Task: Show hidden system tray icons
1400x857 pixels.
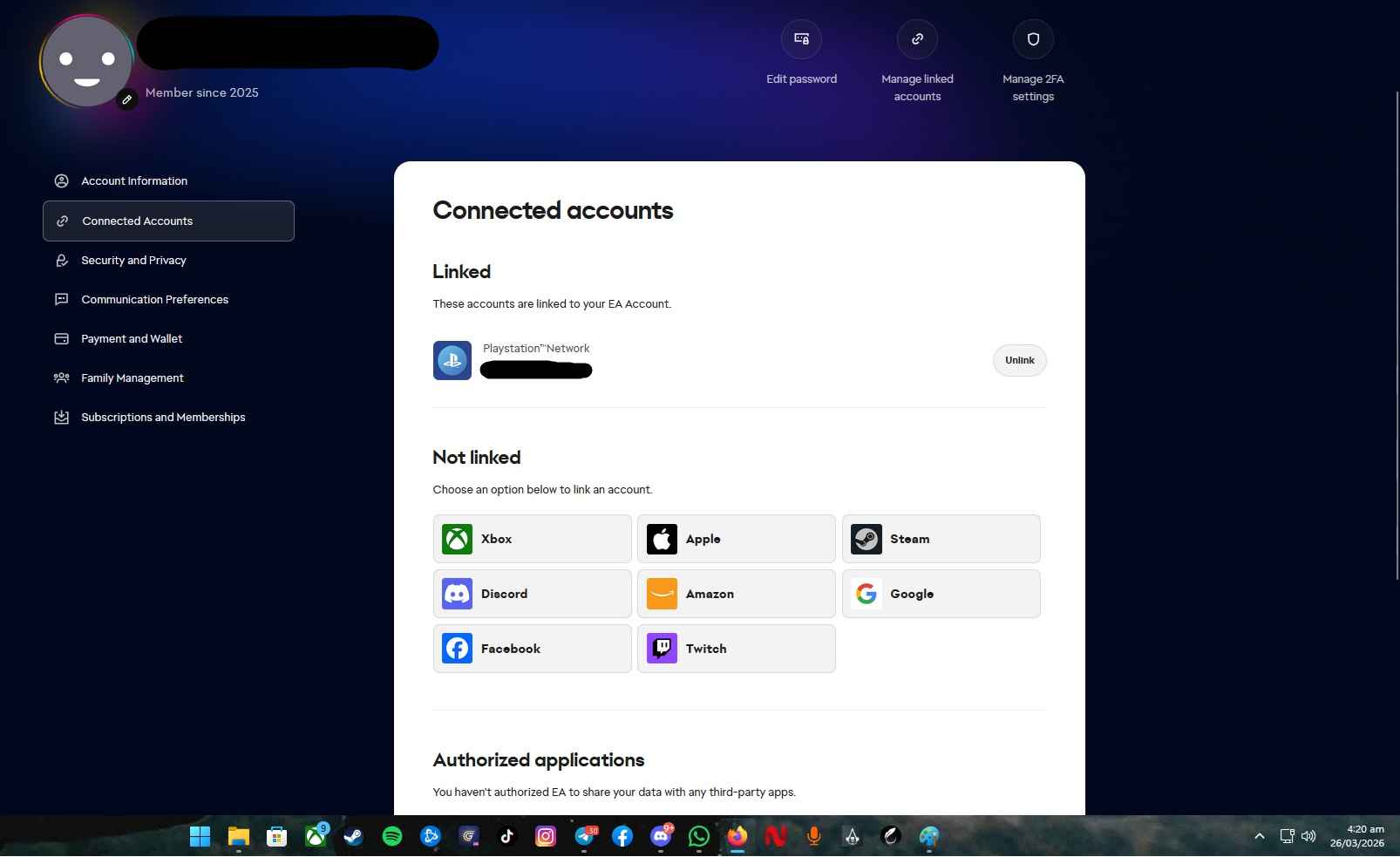Action: [1259, 836]
